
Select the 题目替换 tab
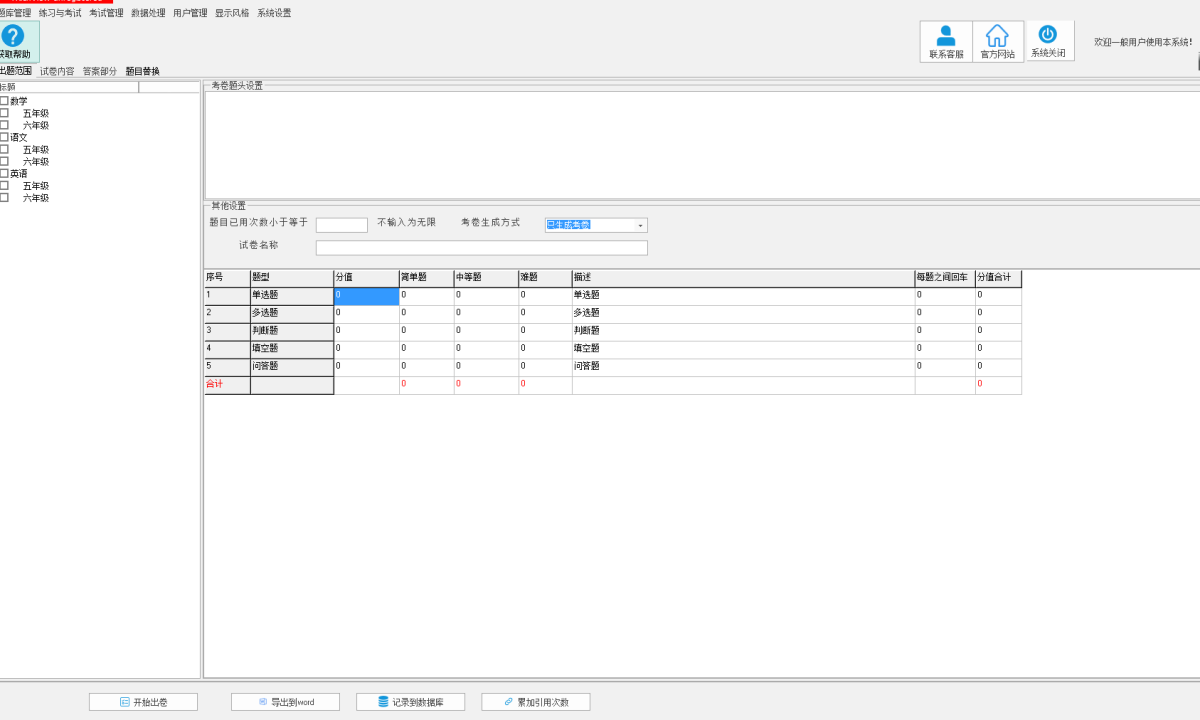142,71
